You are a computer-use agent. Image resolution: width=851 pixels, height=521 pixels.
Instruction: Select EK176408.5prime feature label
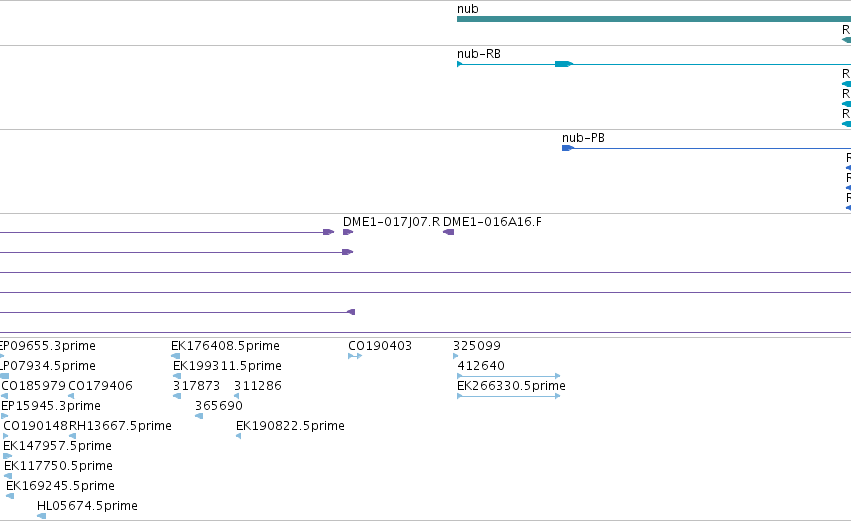point(225,346)
